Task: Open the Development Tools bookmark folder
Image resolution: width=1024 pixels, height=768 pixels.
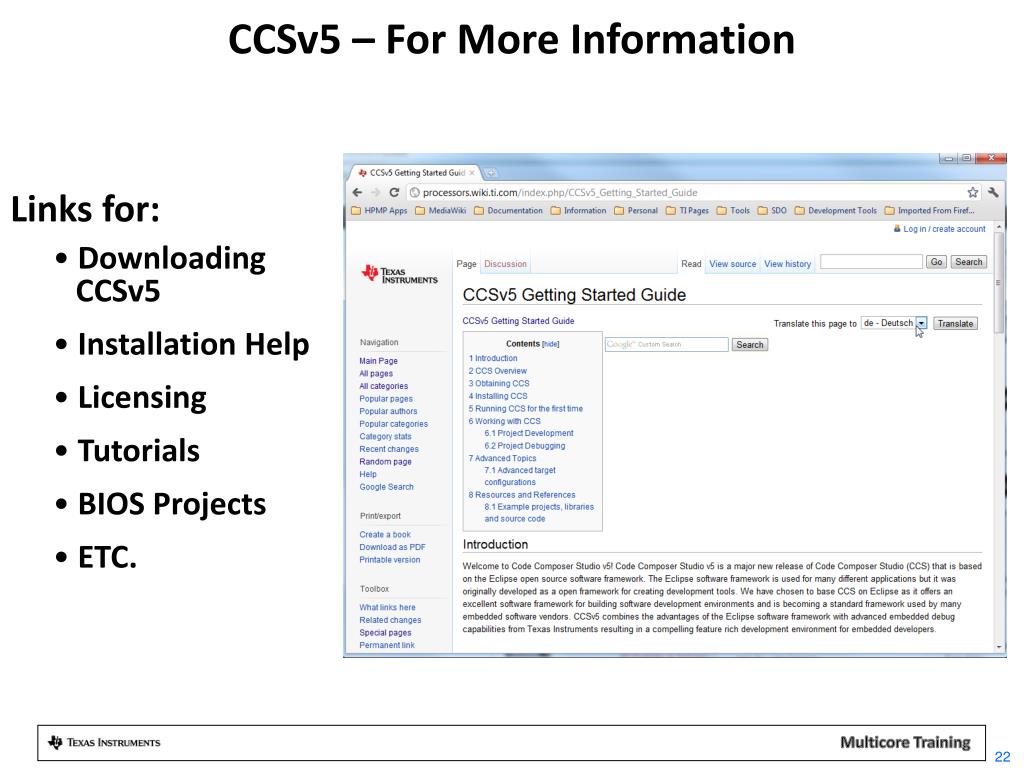Action: (x=835, y=210)
